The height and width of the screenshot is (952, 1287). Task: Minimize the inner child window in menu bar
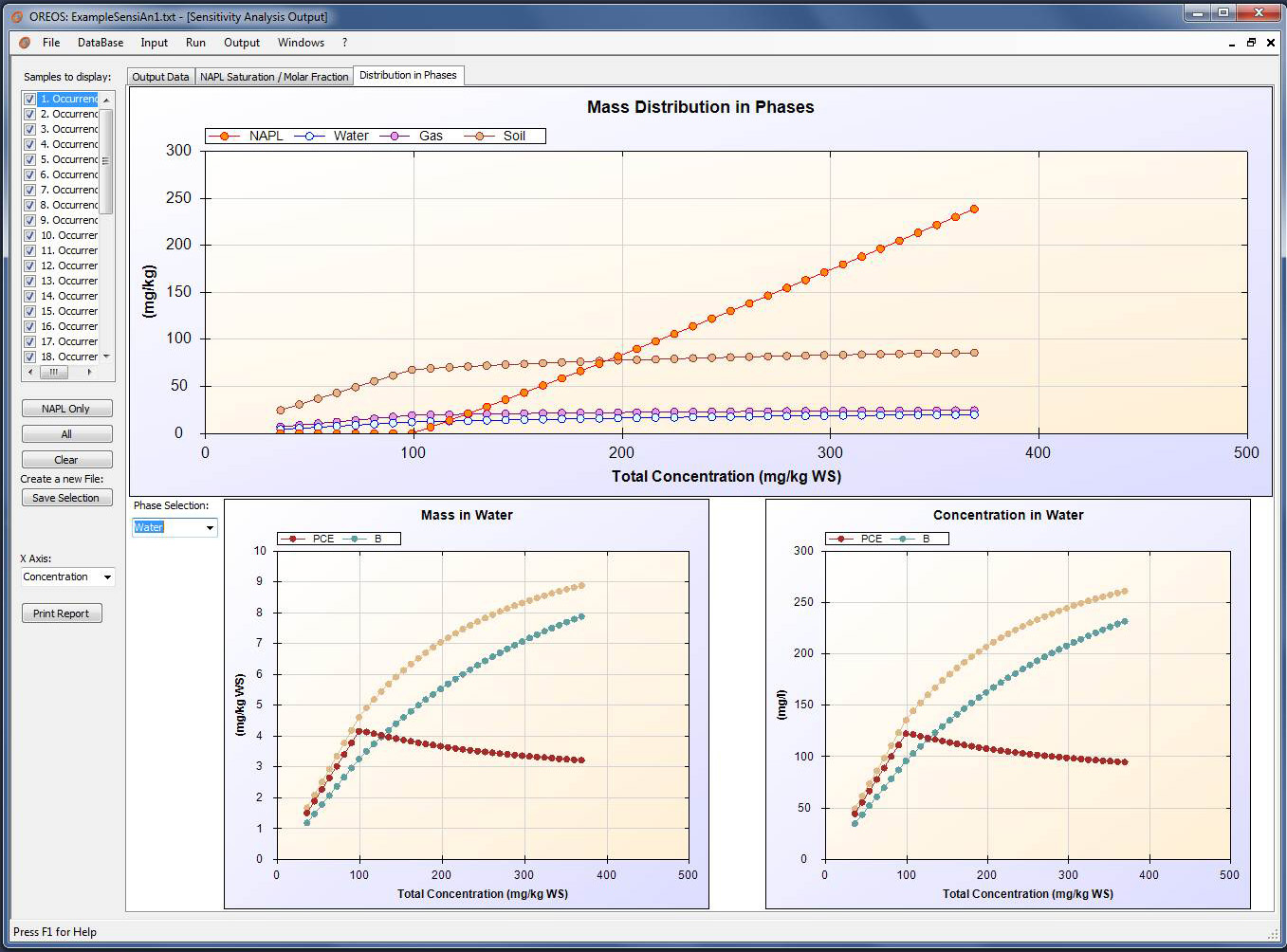[x=1232, y=44]
